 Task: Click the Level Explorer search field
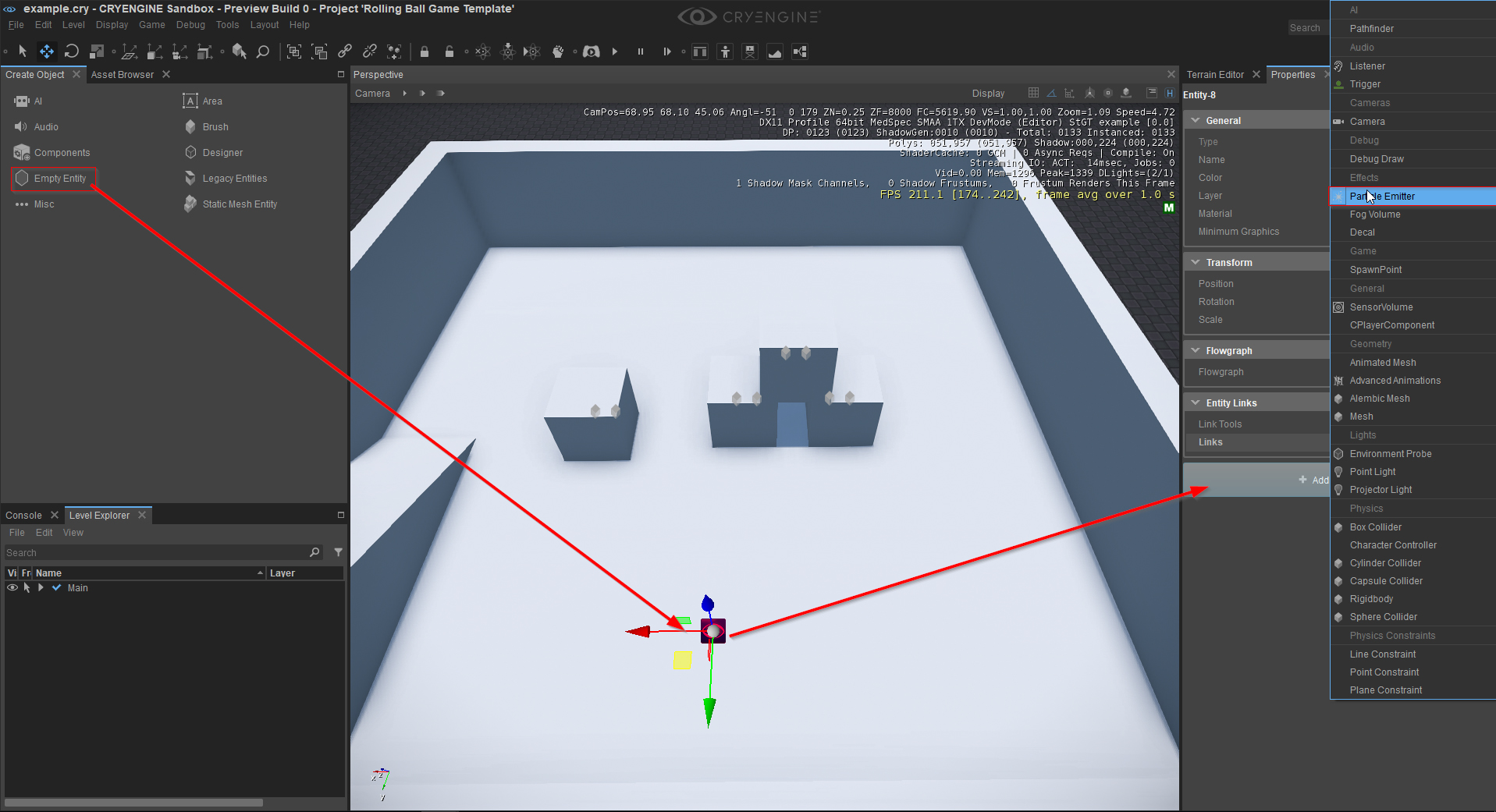[156, 552]
